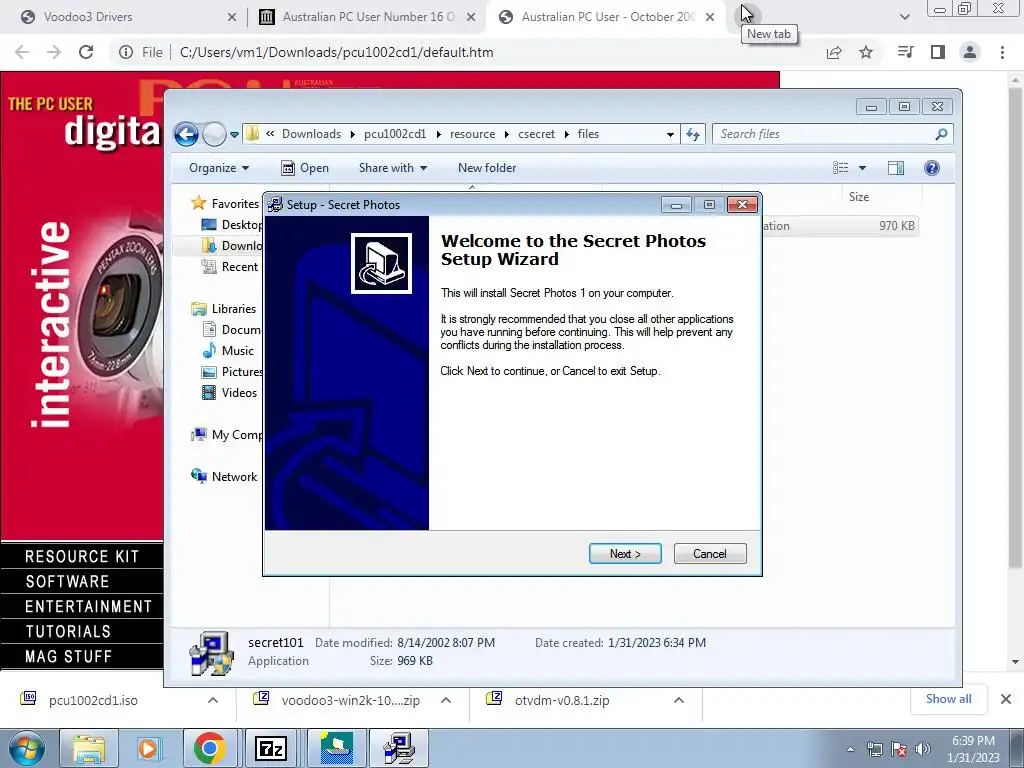Close the Chrome downloads bar
The image size is (1024, 768).
(x=1006, y=699)
